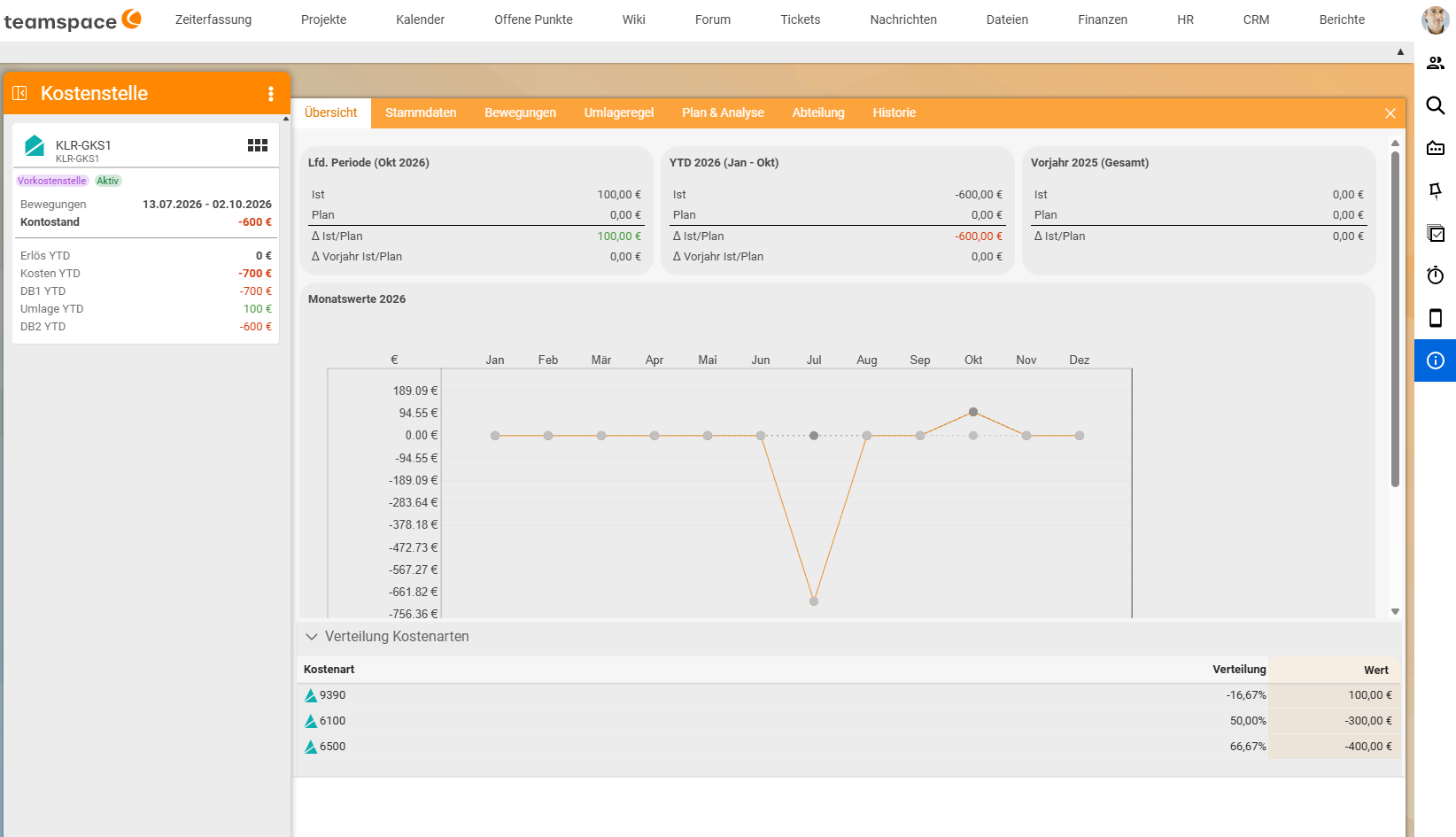Open the Abteilung tab
The image size is (1456, 837).
pos(818,112)
